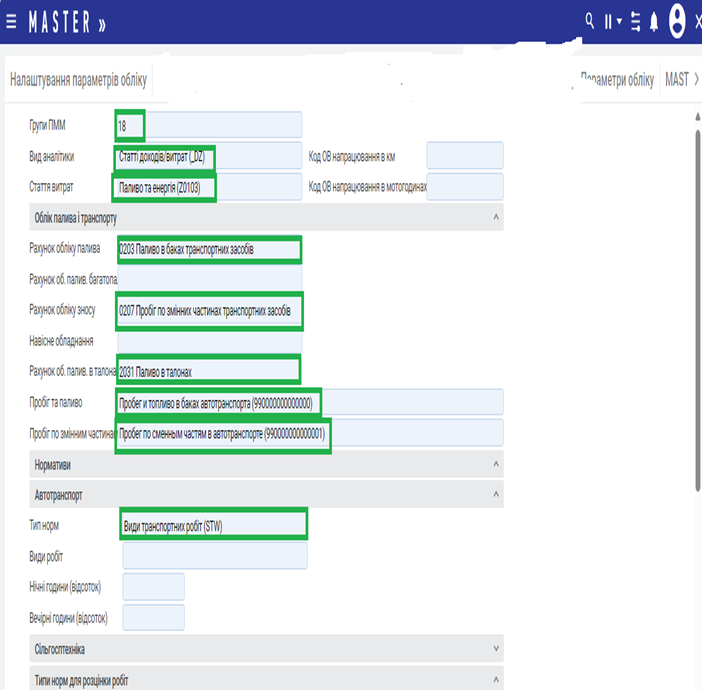Image resolution: width=702 pixels, height=690 pixels.
Task: Collapse the Облік палива і транспорту section
Action: [496, 216]
